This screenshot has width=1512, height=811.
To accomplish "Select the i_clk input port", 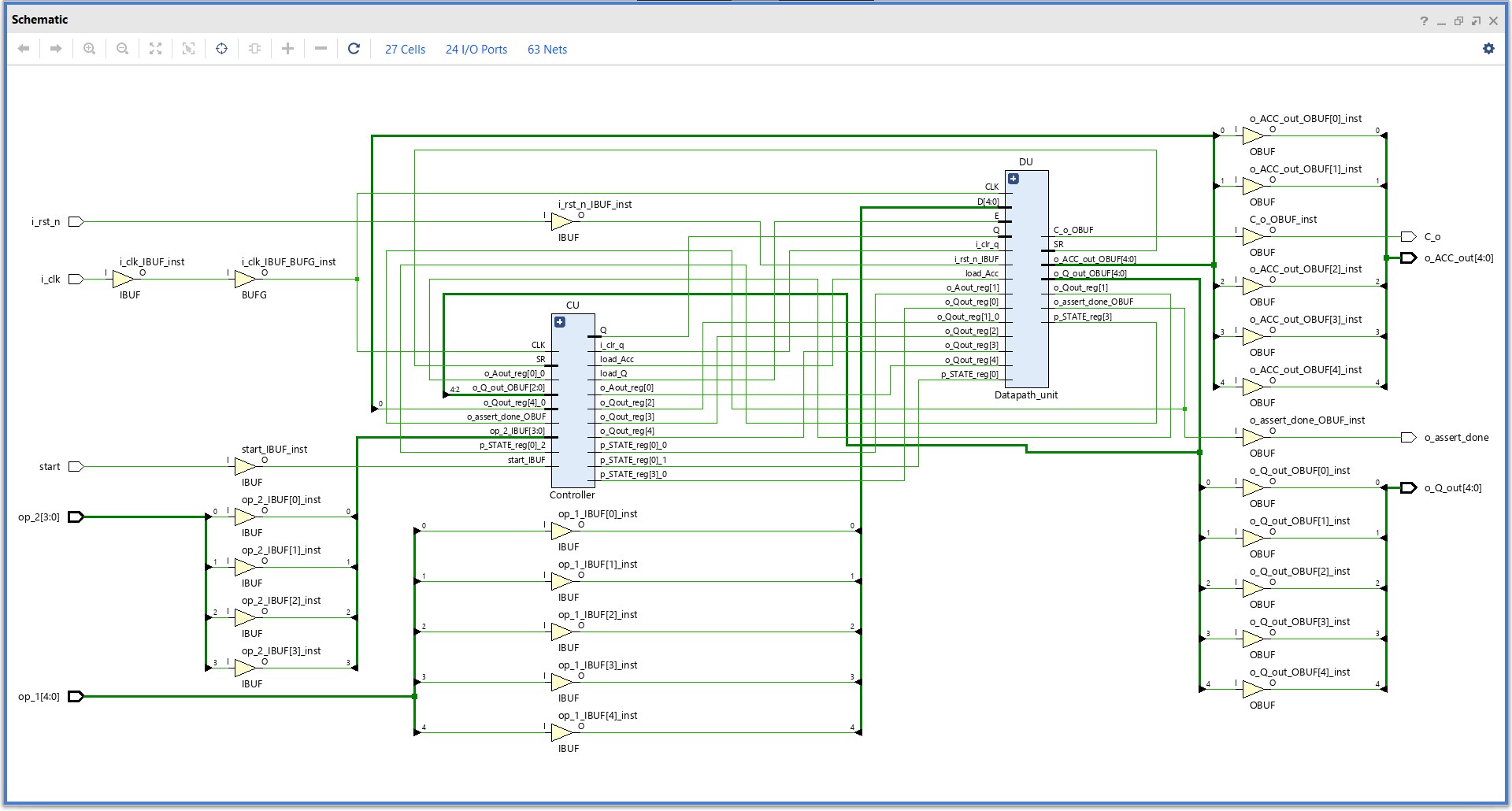I will pyautogui.click(x=75, y=279).
